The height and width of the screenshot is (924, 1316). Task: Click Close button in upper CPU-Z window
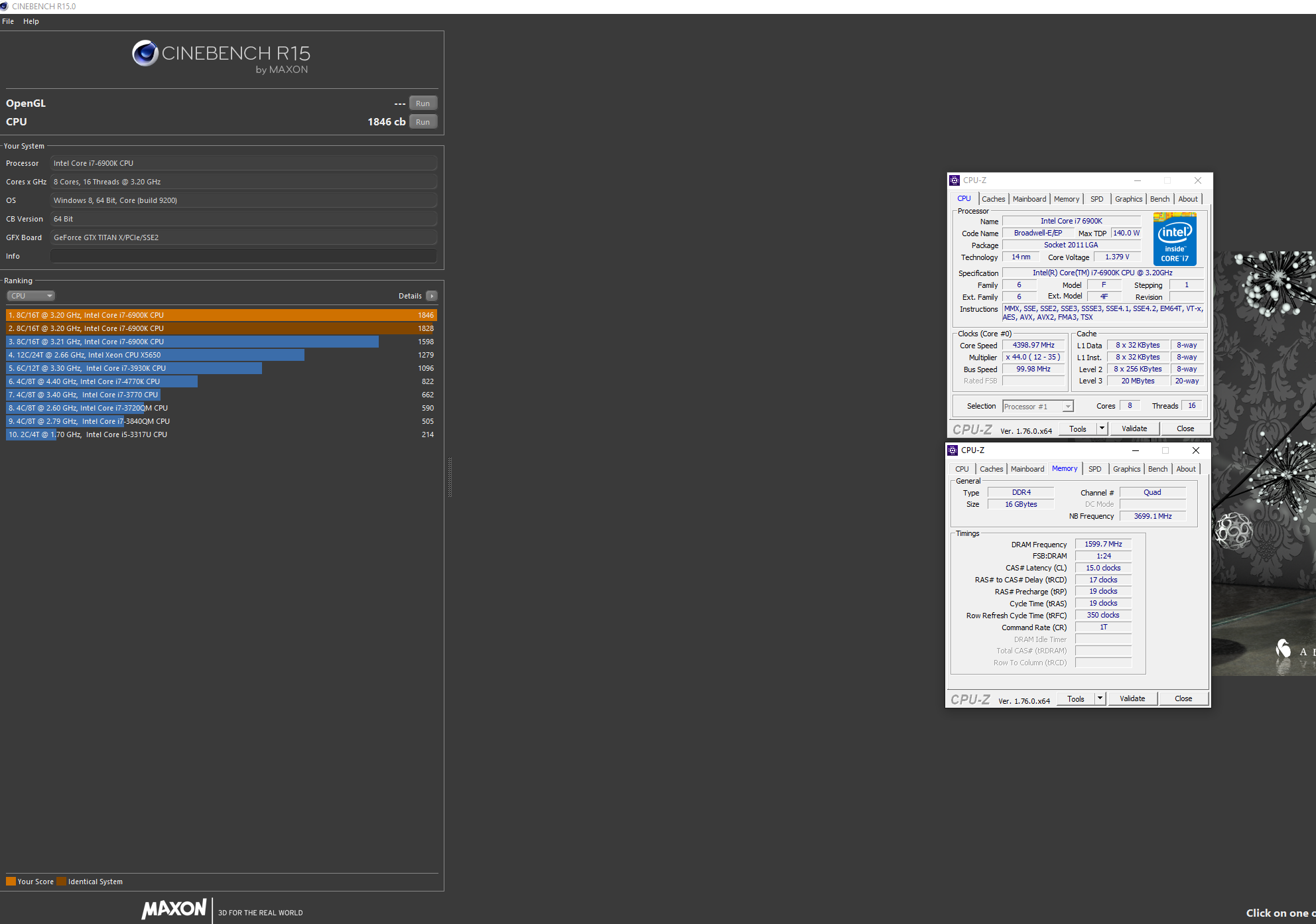(1185, 429)
